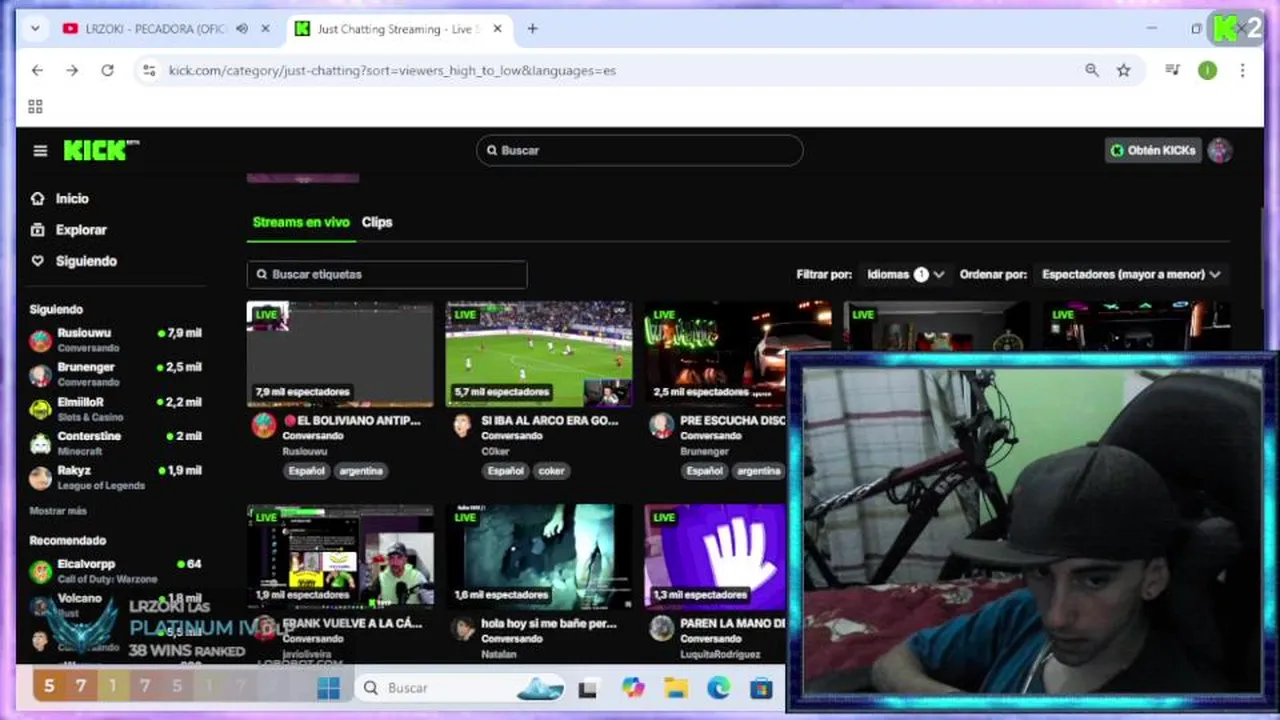Viewport: 1280px width, 720px height.
Task: Open the zoom magnifier in address bar
Action: 1092,70
